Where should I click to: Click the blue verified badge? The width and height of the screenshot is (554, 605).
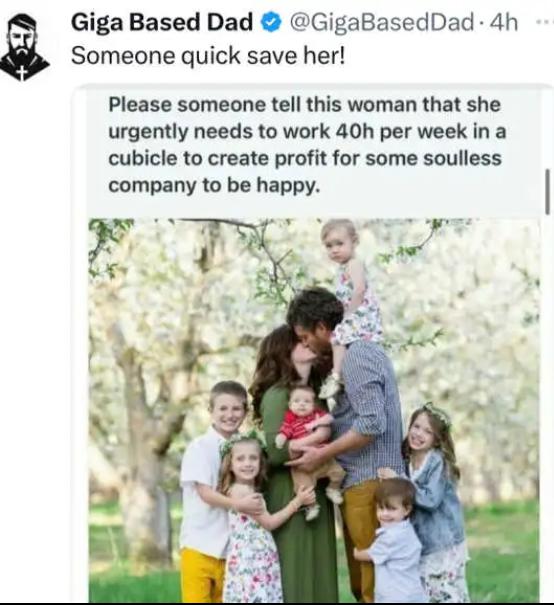[x=271, y=22]
